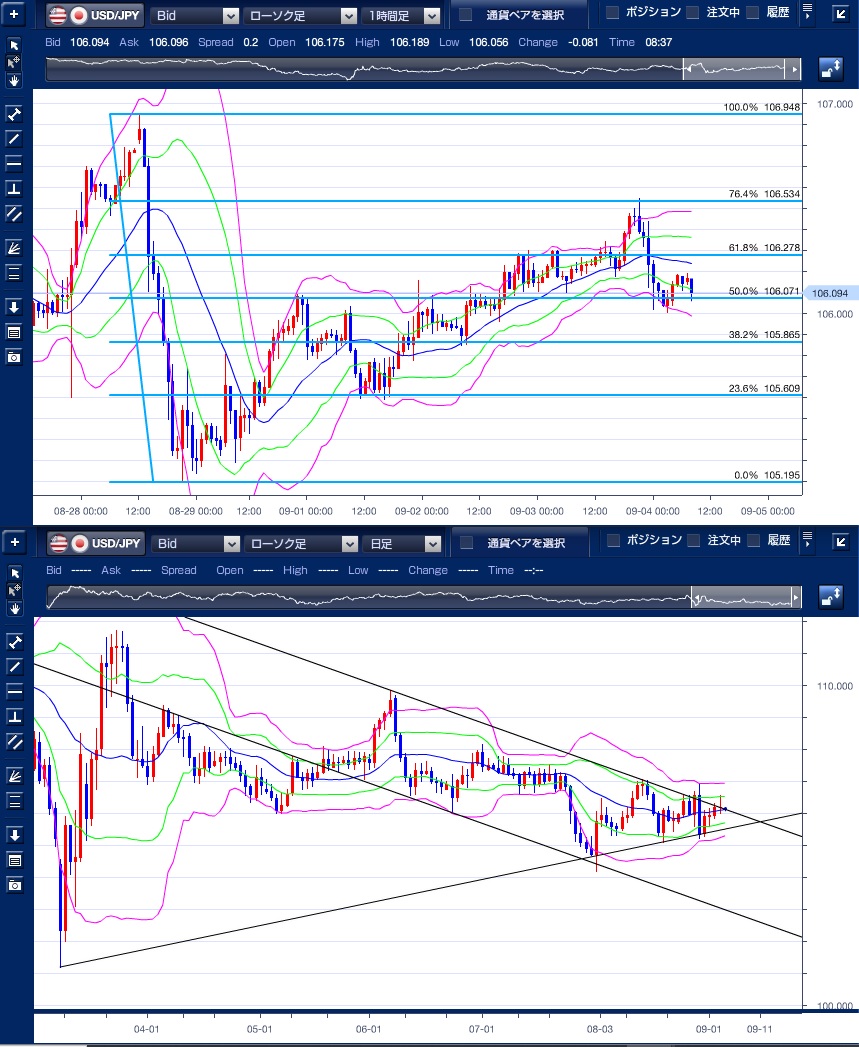This screenshot has height=1047, width=859.
Task: Select the trend line tool in top chart
Action: click(14, 138)
